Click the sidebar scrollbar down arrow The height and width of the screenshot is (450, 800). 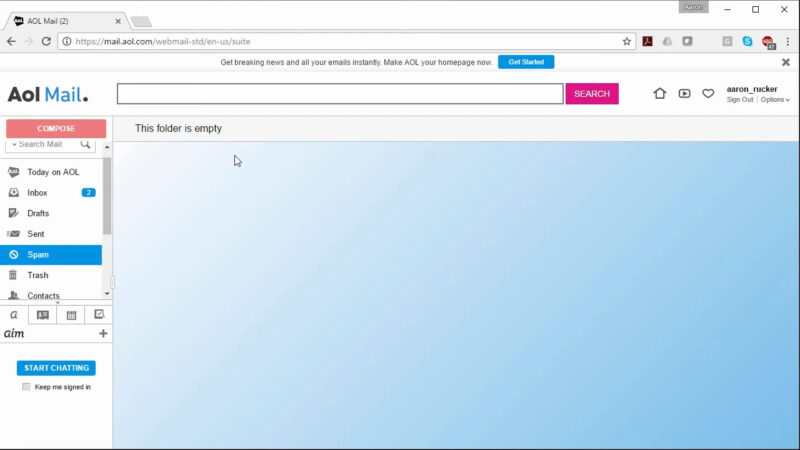[107, 293]
